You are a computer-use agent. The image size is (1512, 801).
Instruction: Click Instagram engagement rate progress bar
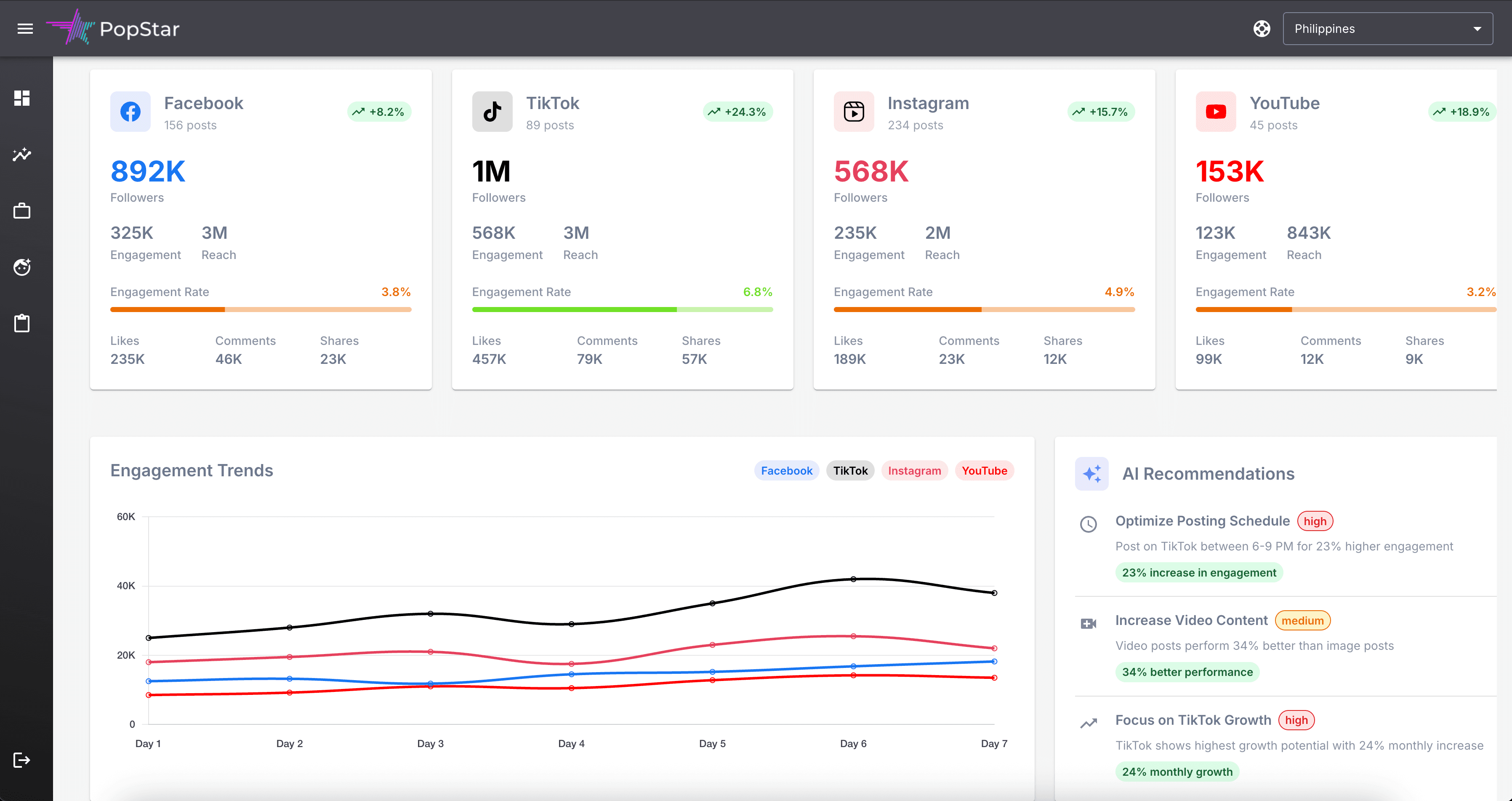[x=984, y=310]
